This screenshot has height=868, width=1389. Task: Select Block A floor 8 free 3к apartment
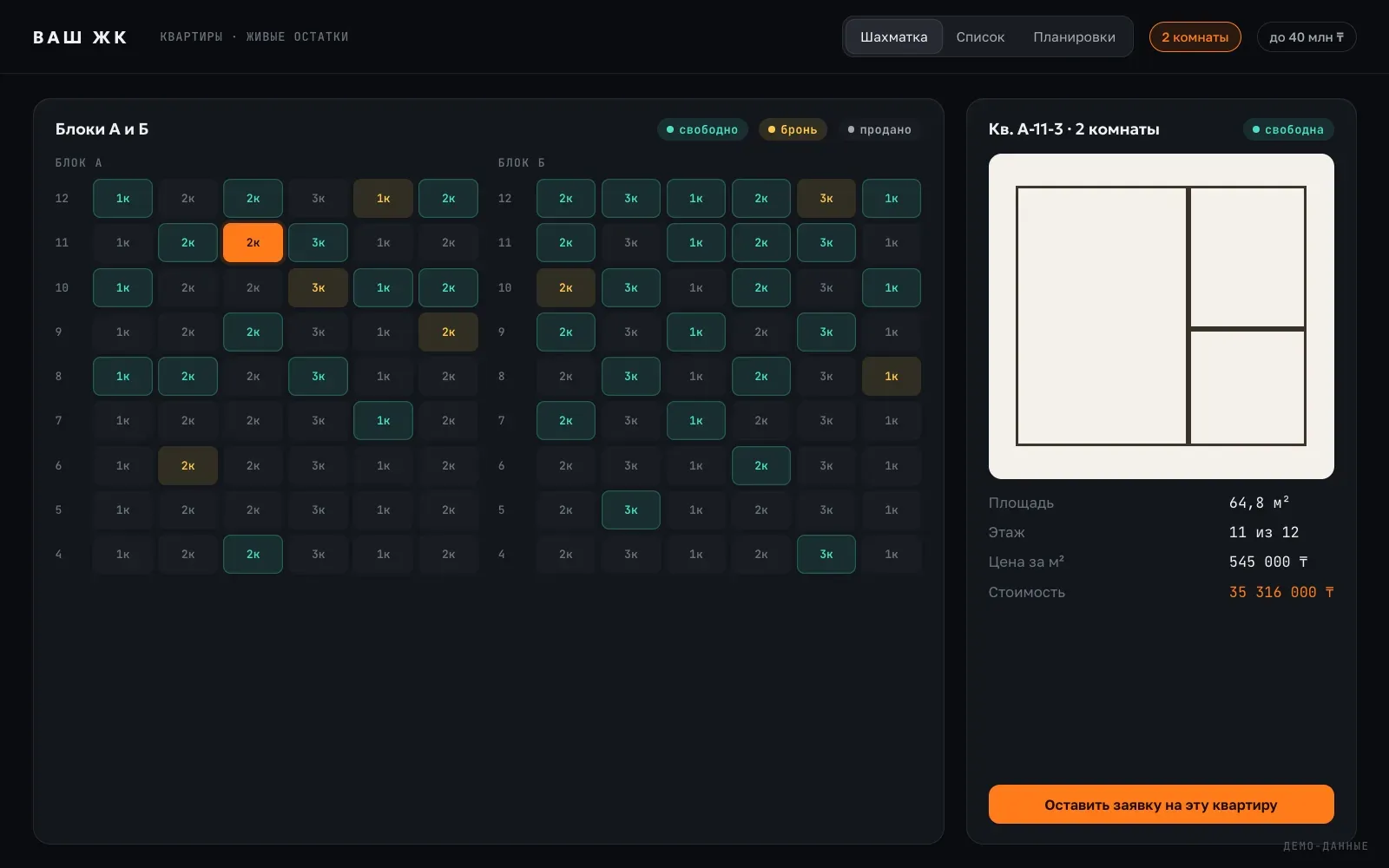[318, 376]
